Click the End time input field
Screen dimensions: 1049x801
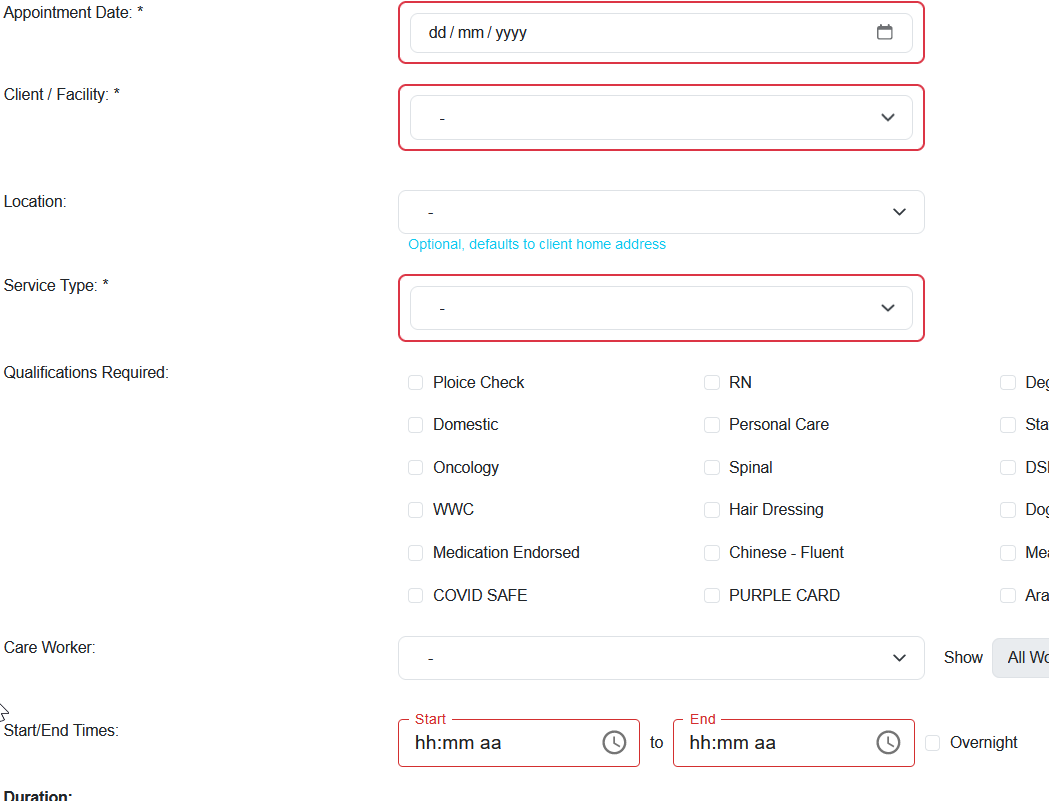775,743
